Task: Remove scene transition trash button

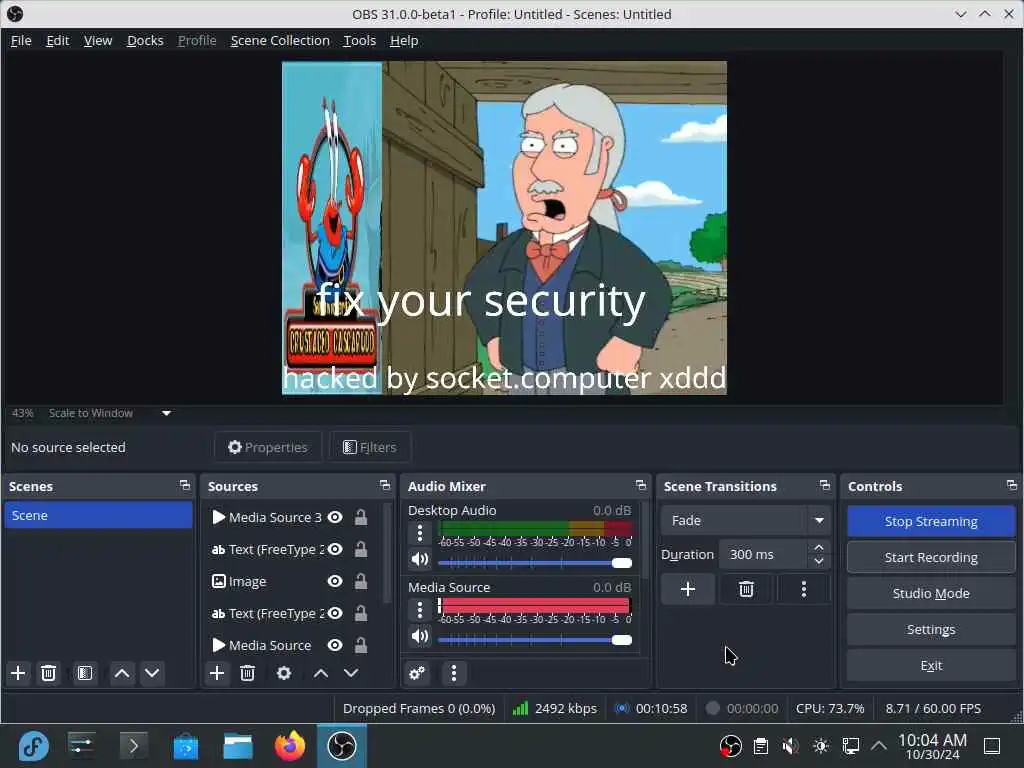Action: click(746, 589)
